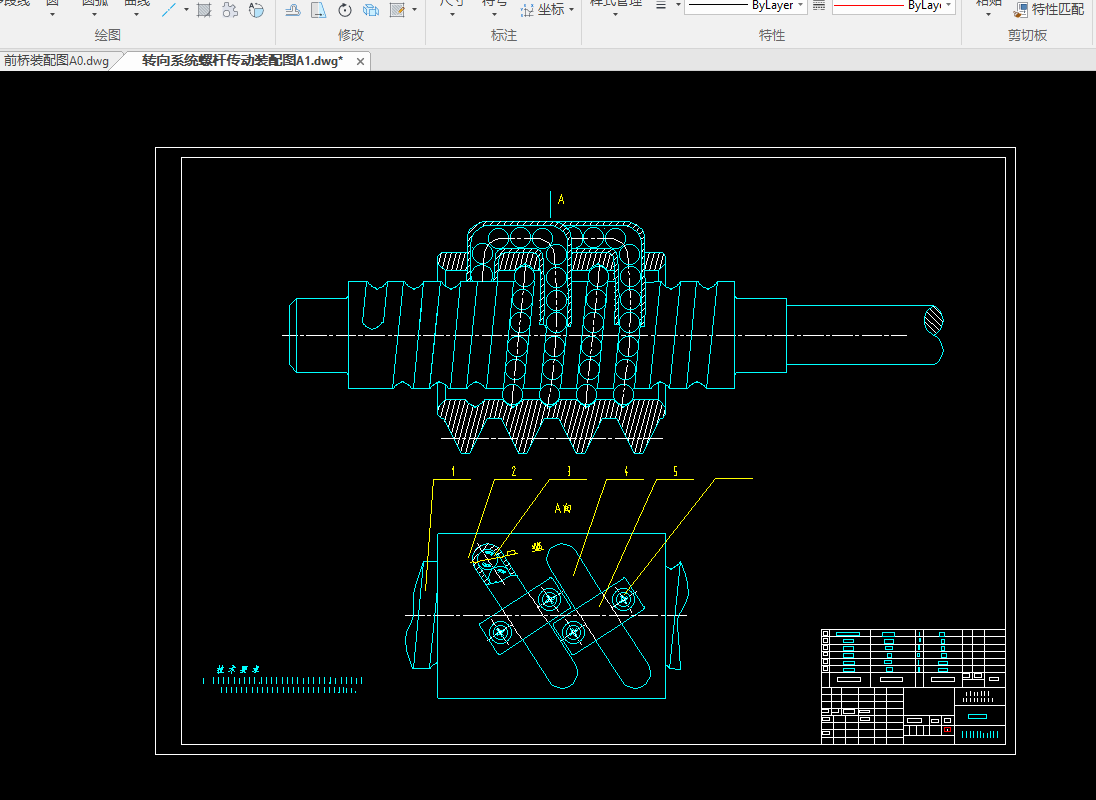This screenshot has width=1096, height=800.
Task: Click the gear-shaped icon in the 绘图 panel
Action: click(230, 10)
